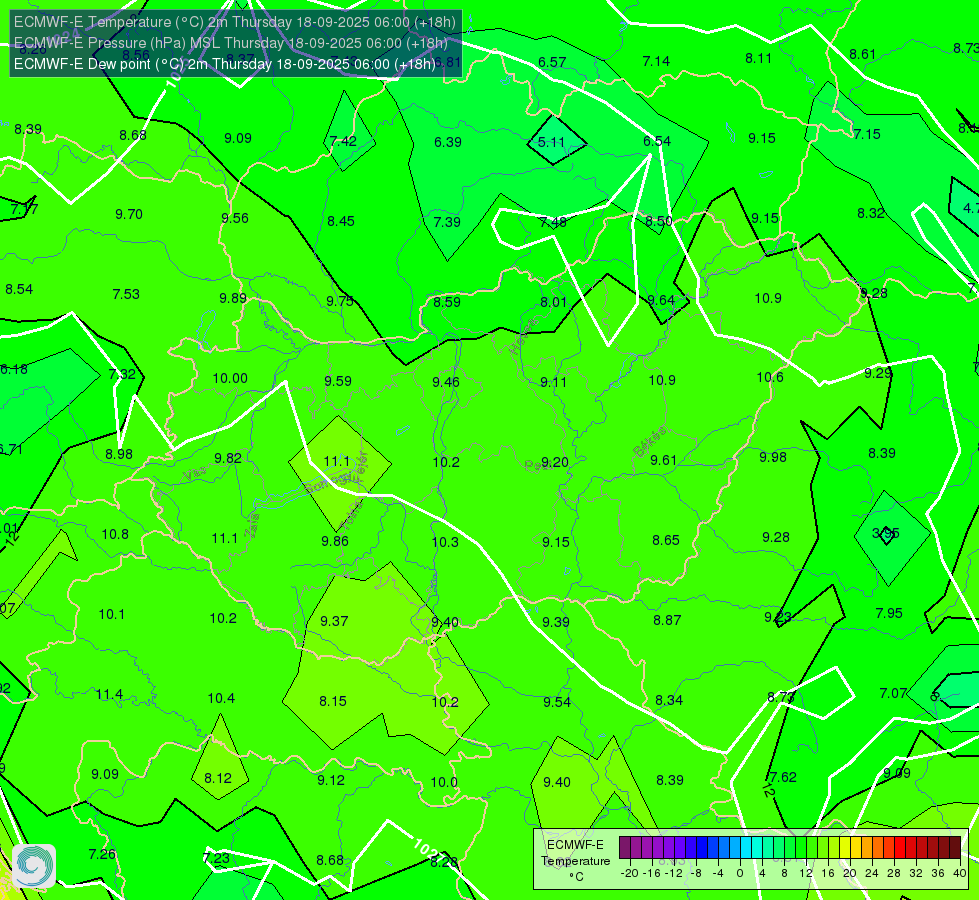Click the 8.34 temperature value
This screenshot has width=979, height=900.
(669, 700)
